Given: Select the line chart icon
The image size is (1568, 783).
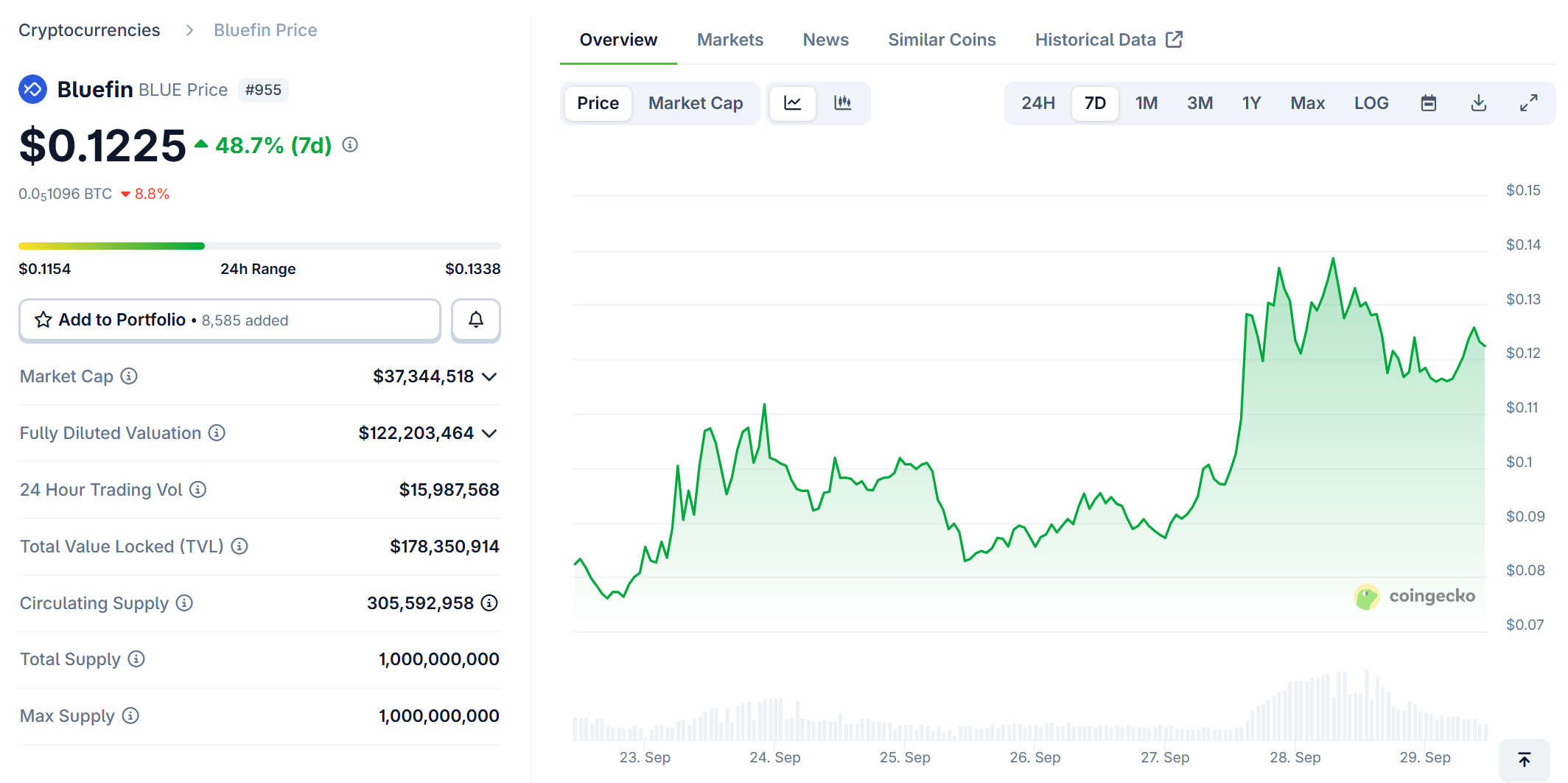Looking at the screenshot, I should (793, 103).
